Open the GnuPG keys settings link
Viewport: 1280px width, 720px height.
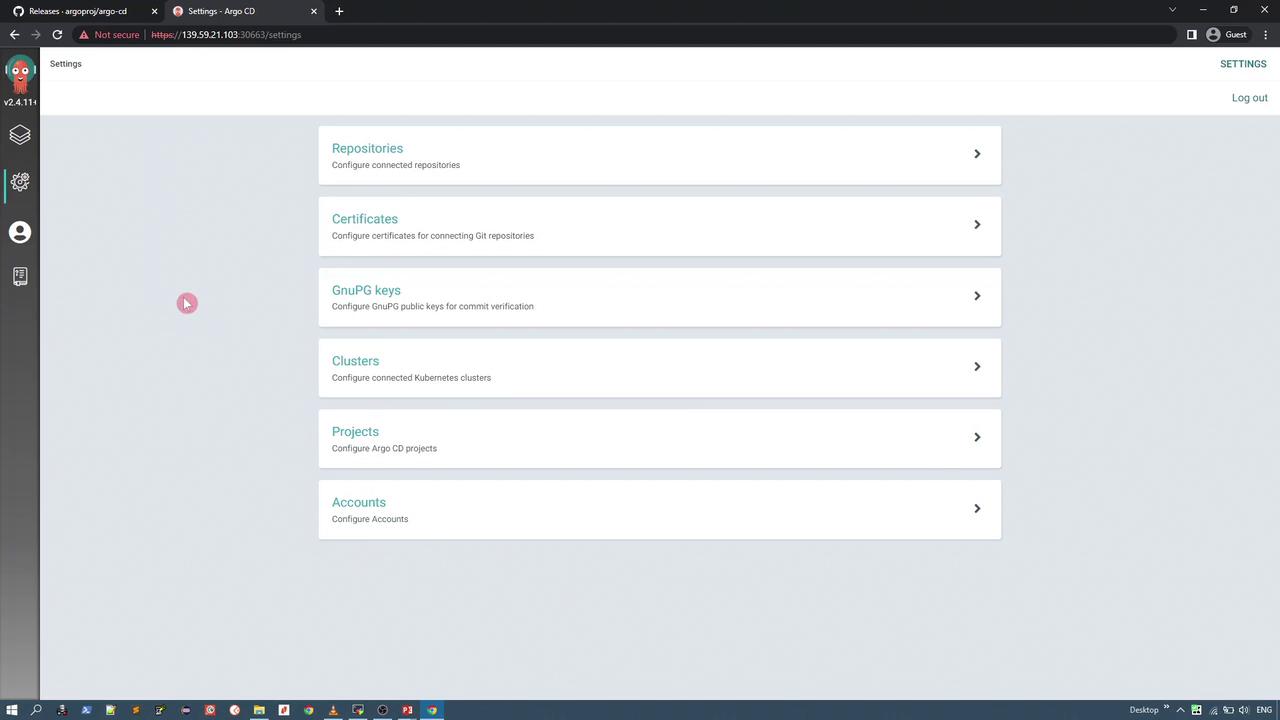coord(366,290)
